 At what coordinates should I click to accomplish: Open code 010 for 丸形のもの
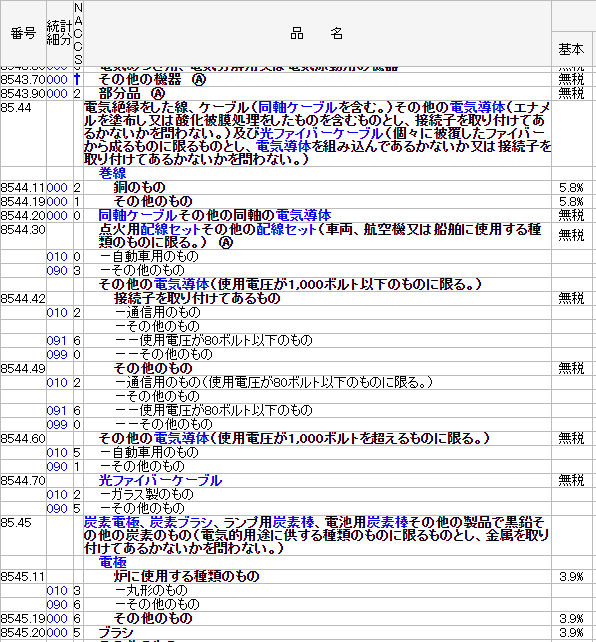tap(57, 591)
